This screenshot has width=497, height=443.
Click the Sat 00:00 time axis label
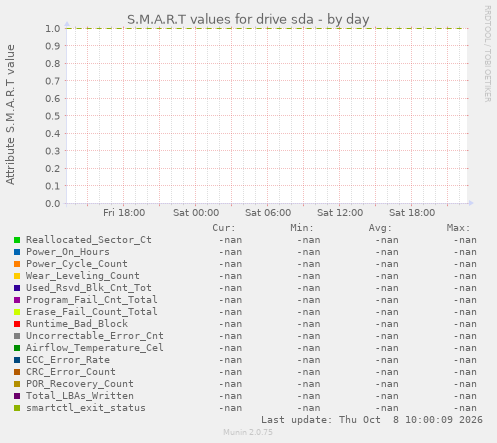pyautogui.click(x=196, y=213)
